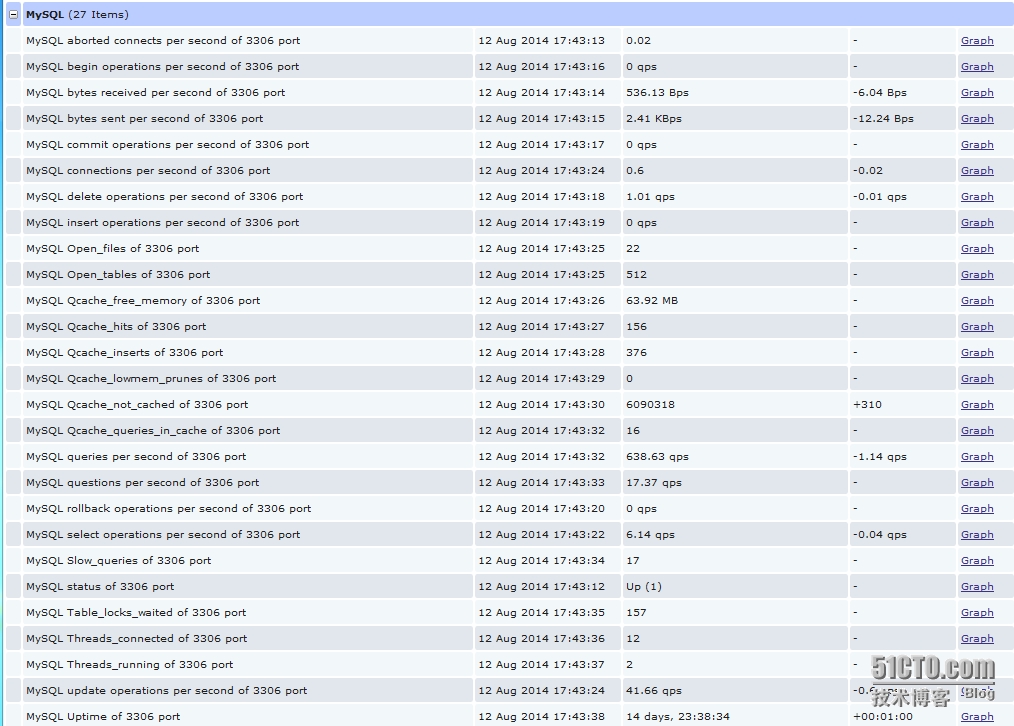Select 'MySQL connections per second of 3306 port'
The height and width of the screenshot is (726, 1014).
(148, 171)
